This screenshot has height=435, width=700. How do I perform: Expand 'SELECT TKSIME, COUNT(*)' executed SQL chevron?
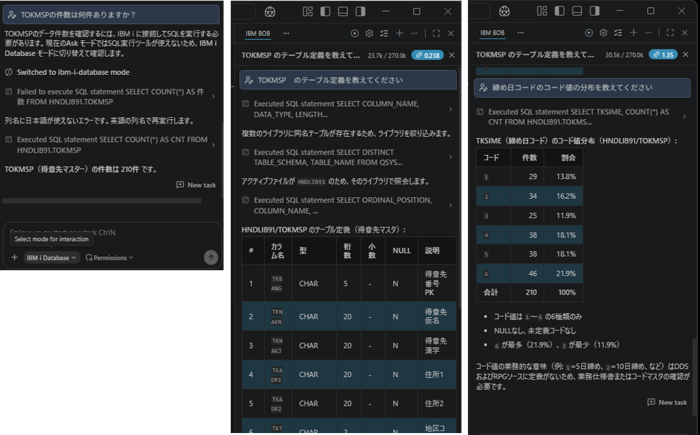(x=684, y=117)
